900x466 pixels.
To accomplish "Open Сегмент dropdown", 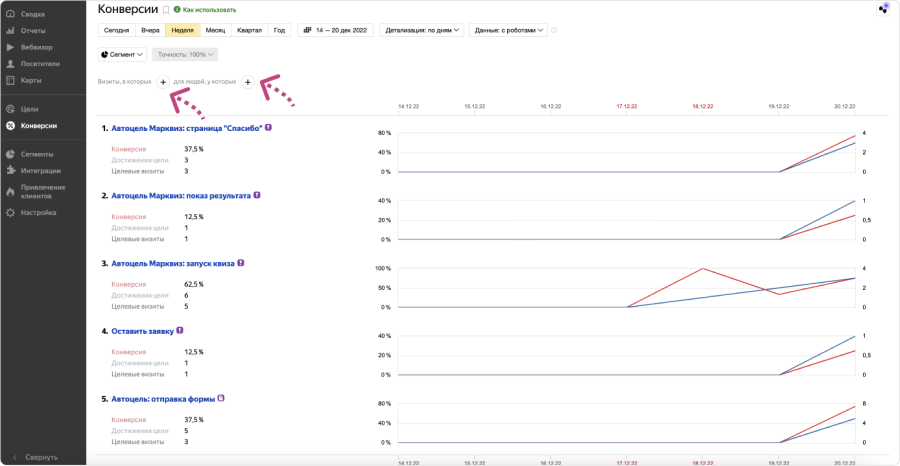I will point(123,55).
